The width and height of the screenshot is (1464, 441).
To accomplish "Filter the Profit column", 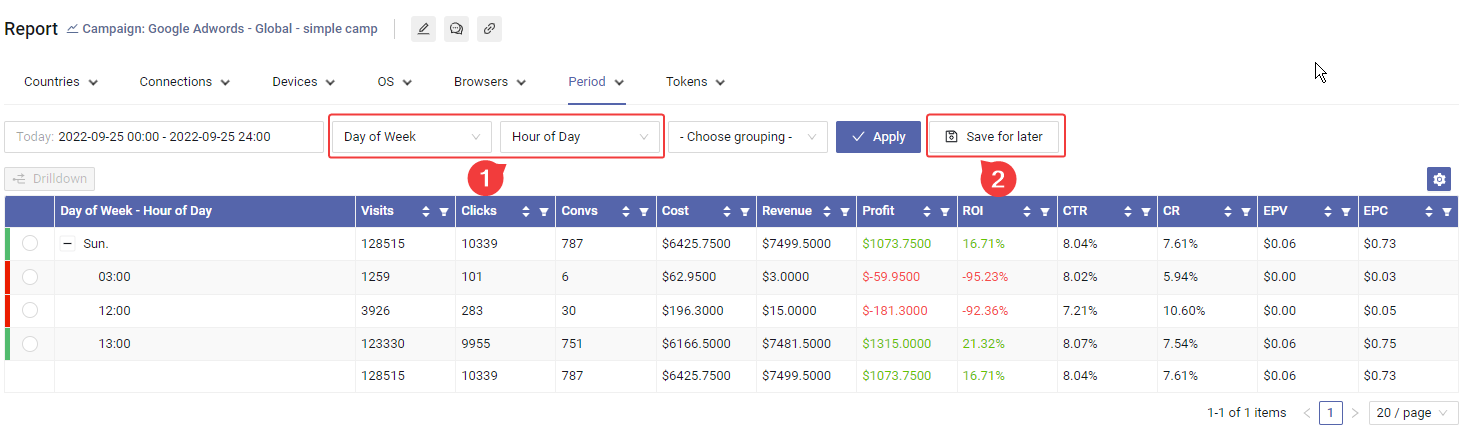I will (944, 212).
